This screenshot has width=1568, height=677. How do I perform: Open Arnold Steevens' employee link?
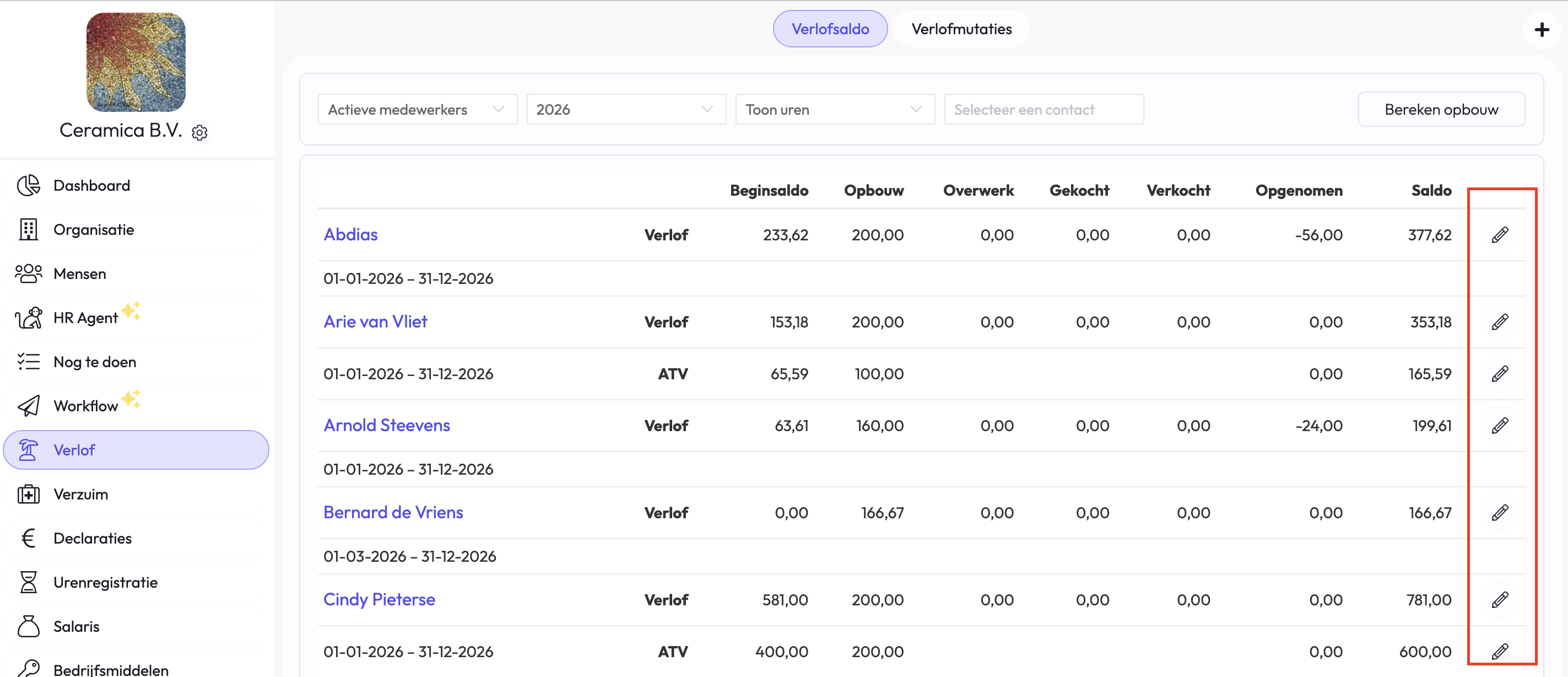click(387, 426)
